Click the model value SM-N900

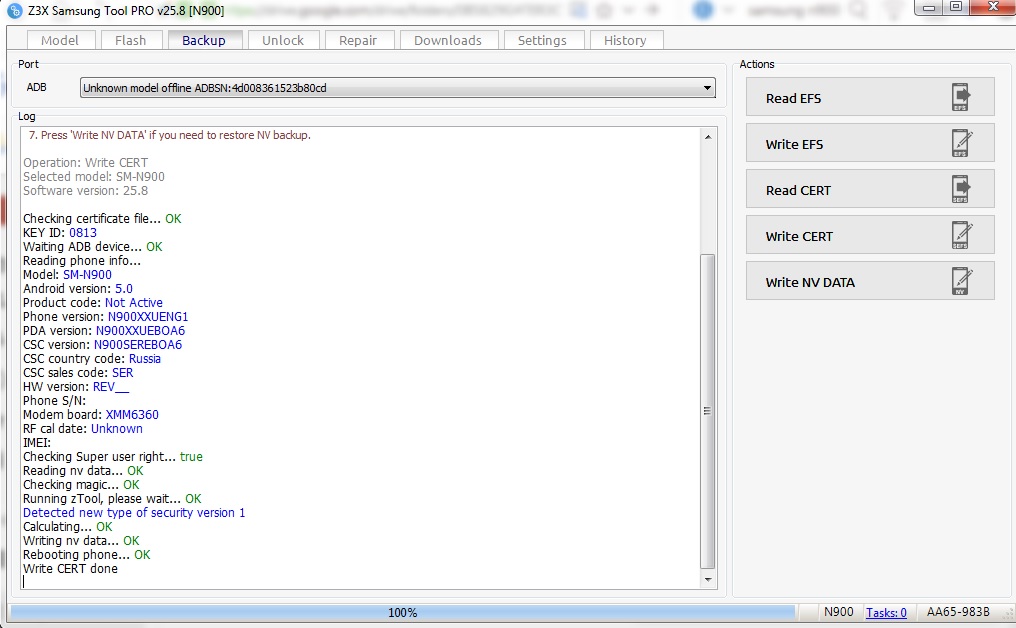pos(87,275)
